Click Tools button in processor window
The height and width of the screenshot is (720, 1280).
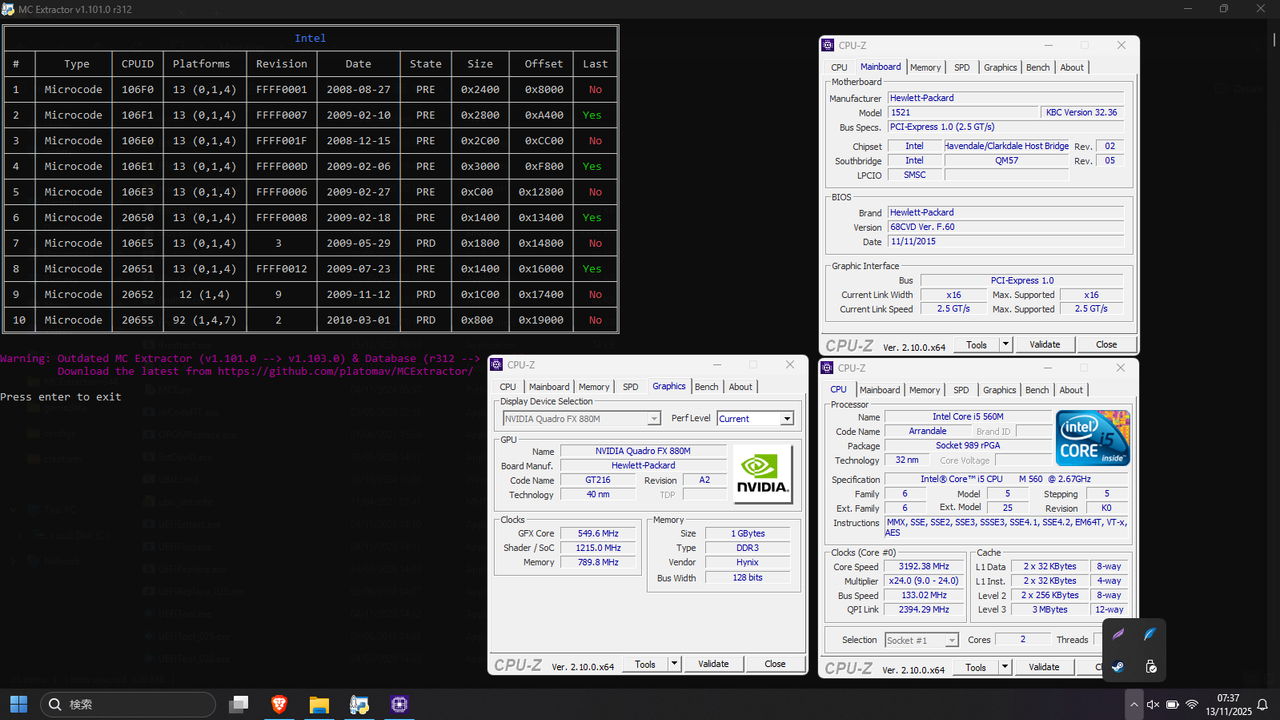(x=976, y=667)
